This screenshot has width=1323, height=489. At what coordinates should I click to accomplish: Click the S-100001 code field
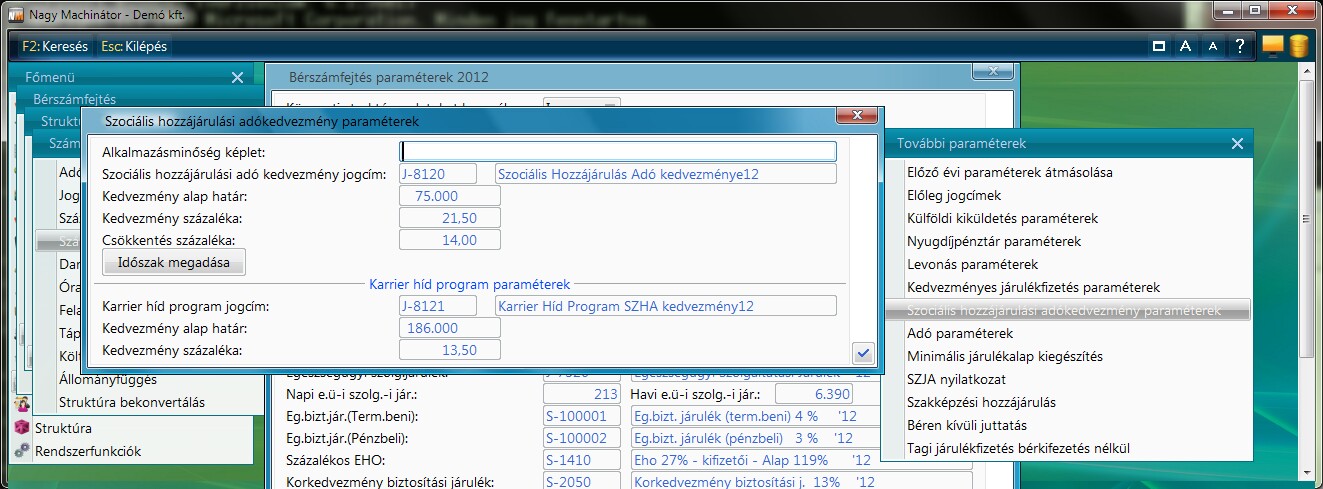coord(582,417)
